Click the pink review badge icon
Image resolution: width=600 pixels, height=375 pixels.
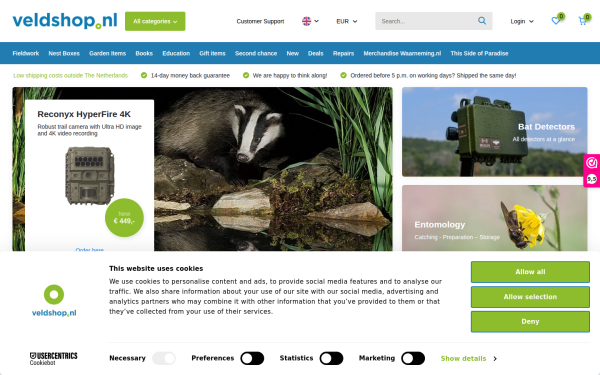(x=592, y=163)
